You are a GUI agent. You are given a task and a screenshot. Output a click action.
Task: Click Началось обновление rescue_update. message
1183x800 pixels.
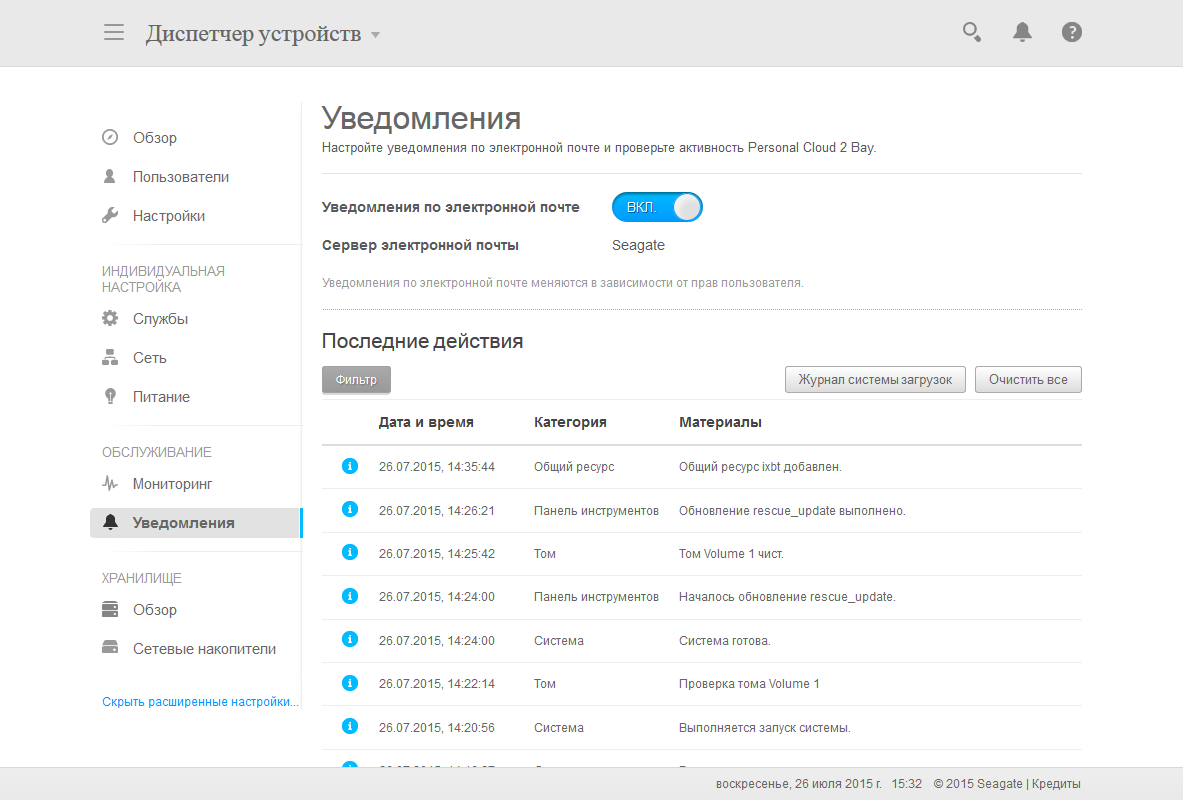click(787, 597)
